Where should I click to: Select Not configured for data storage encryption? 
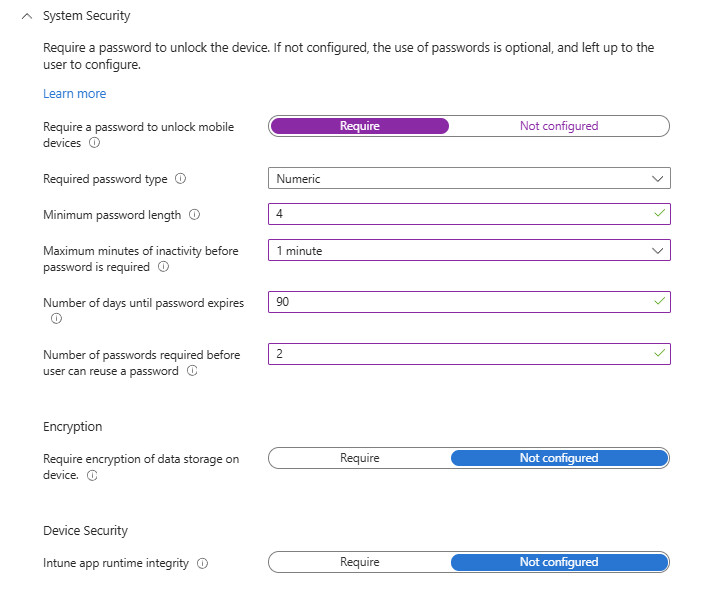pyautogui.click(x=558, y=458)
